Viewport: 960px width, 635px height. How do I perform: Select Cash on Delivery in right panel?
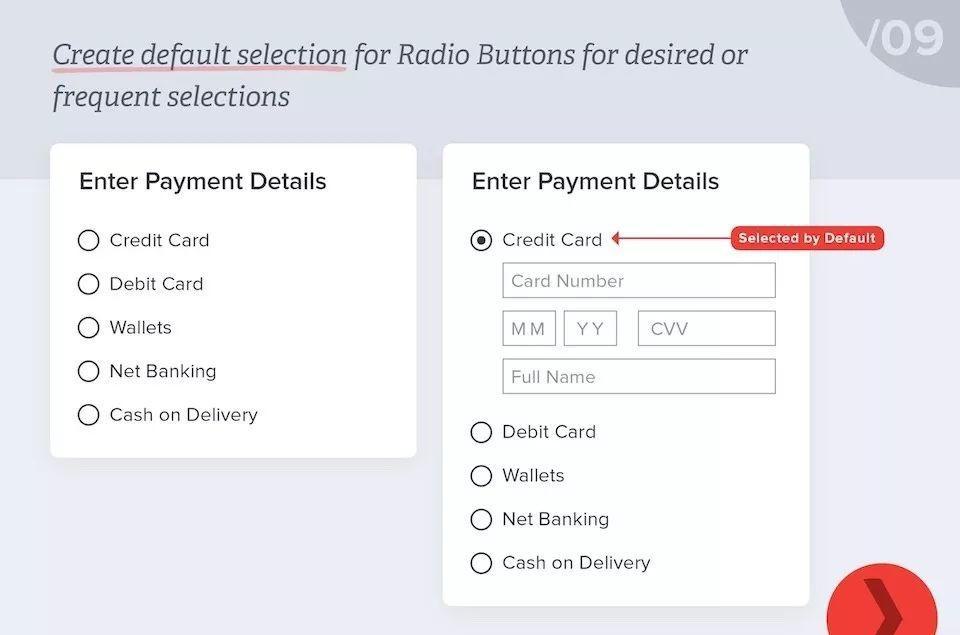[x=481, y=563]
